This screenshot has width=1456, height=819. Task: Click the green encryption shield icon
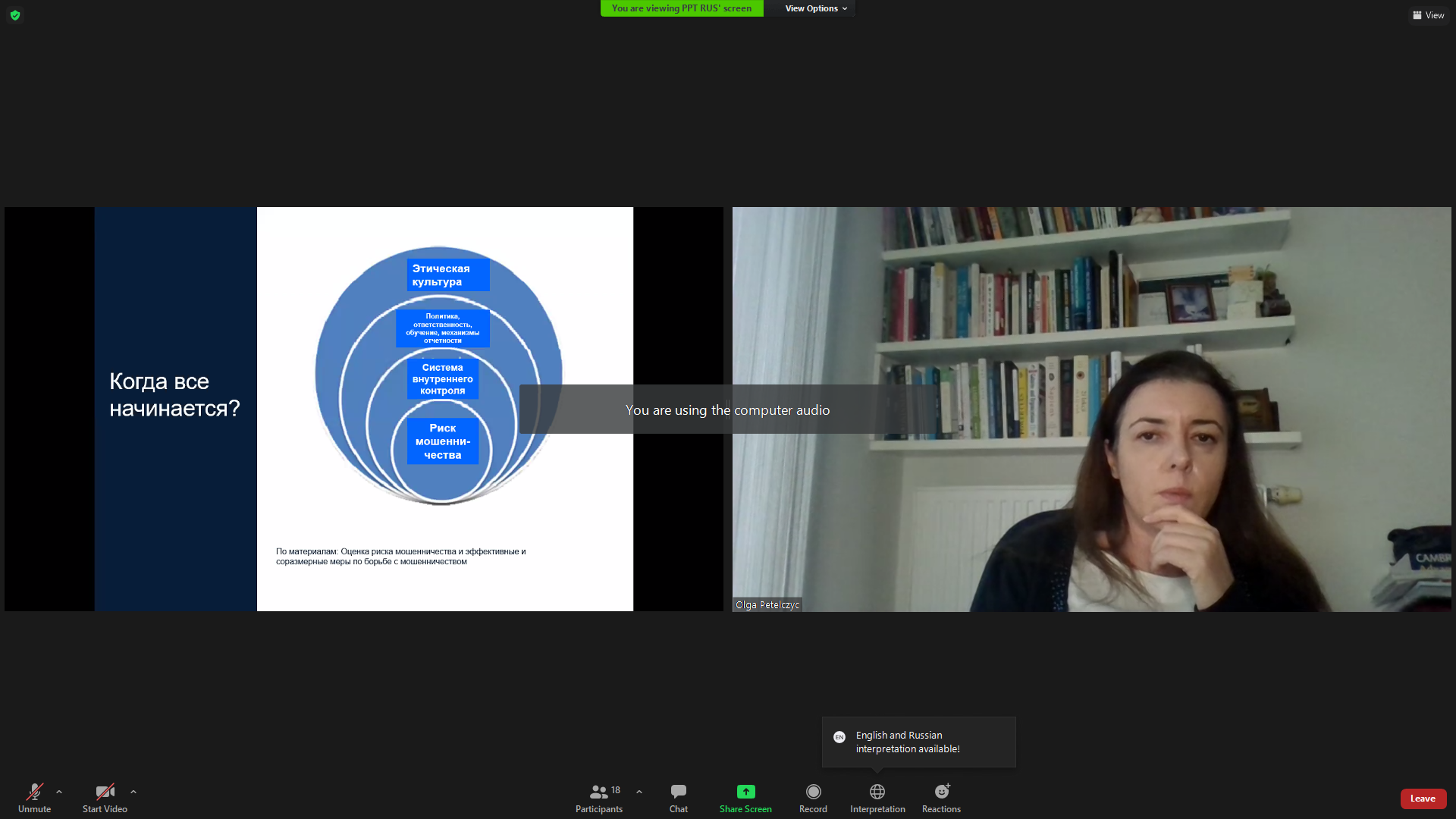pyautogui.click(x=15, y=15)
